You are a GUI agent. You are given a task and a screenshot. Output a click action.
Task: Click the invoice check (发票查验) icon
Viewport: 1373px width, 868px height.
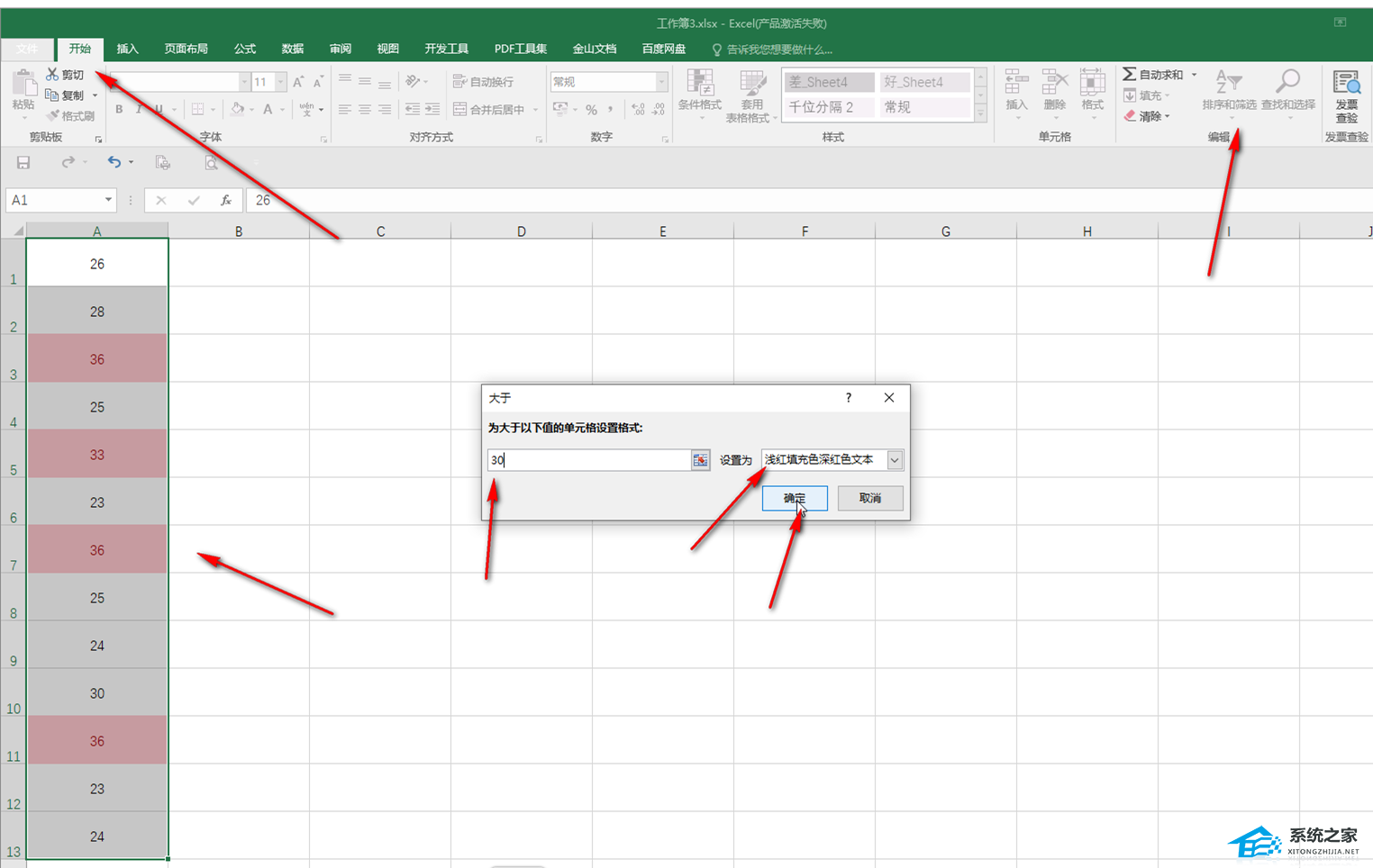point(1346,86)
